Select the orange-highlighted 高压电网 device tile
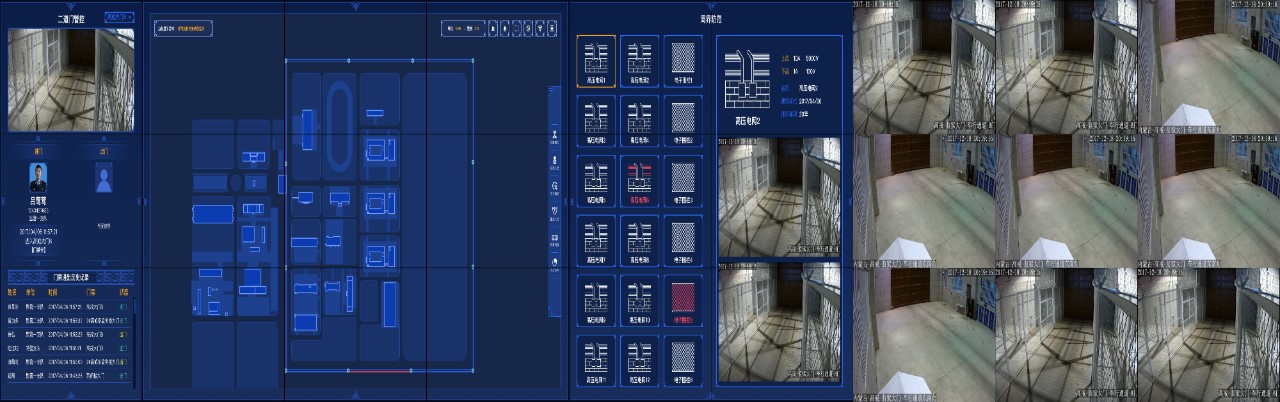1280x402 pixels. coord(596,62)
